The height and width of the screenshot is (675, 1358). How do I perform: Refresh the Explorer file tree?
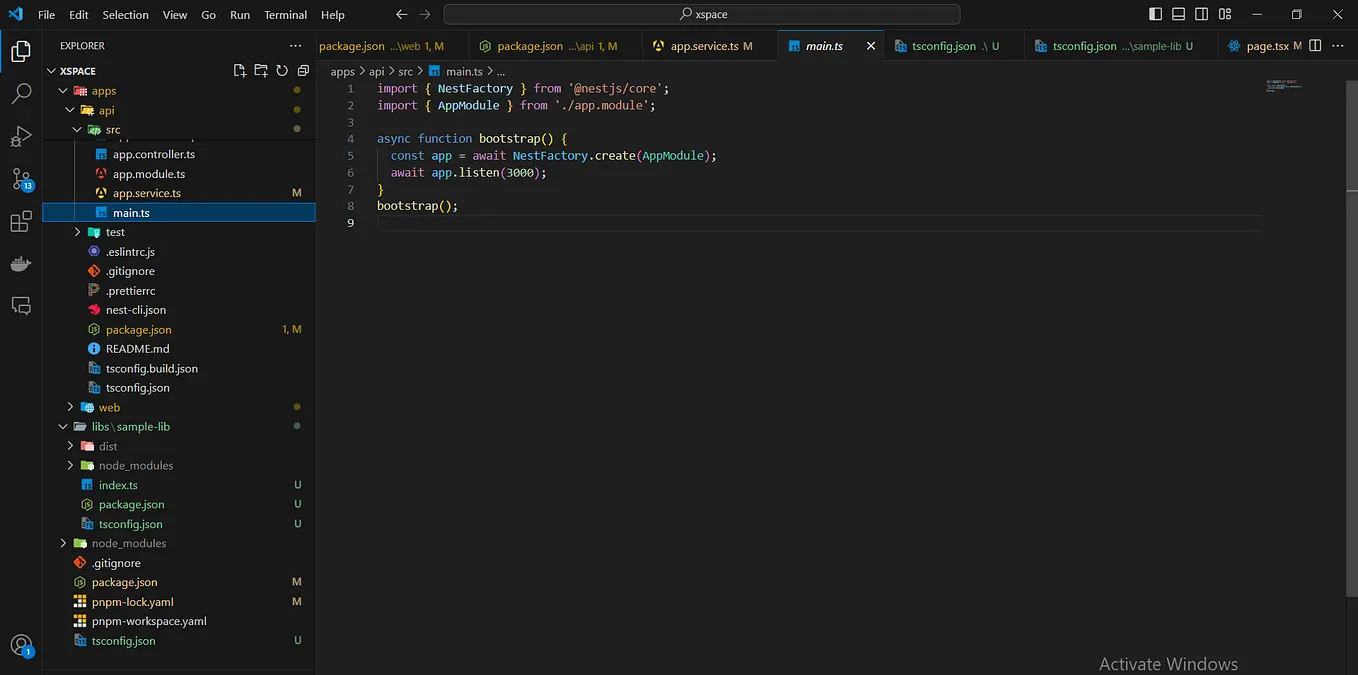point(282,70)
